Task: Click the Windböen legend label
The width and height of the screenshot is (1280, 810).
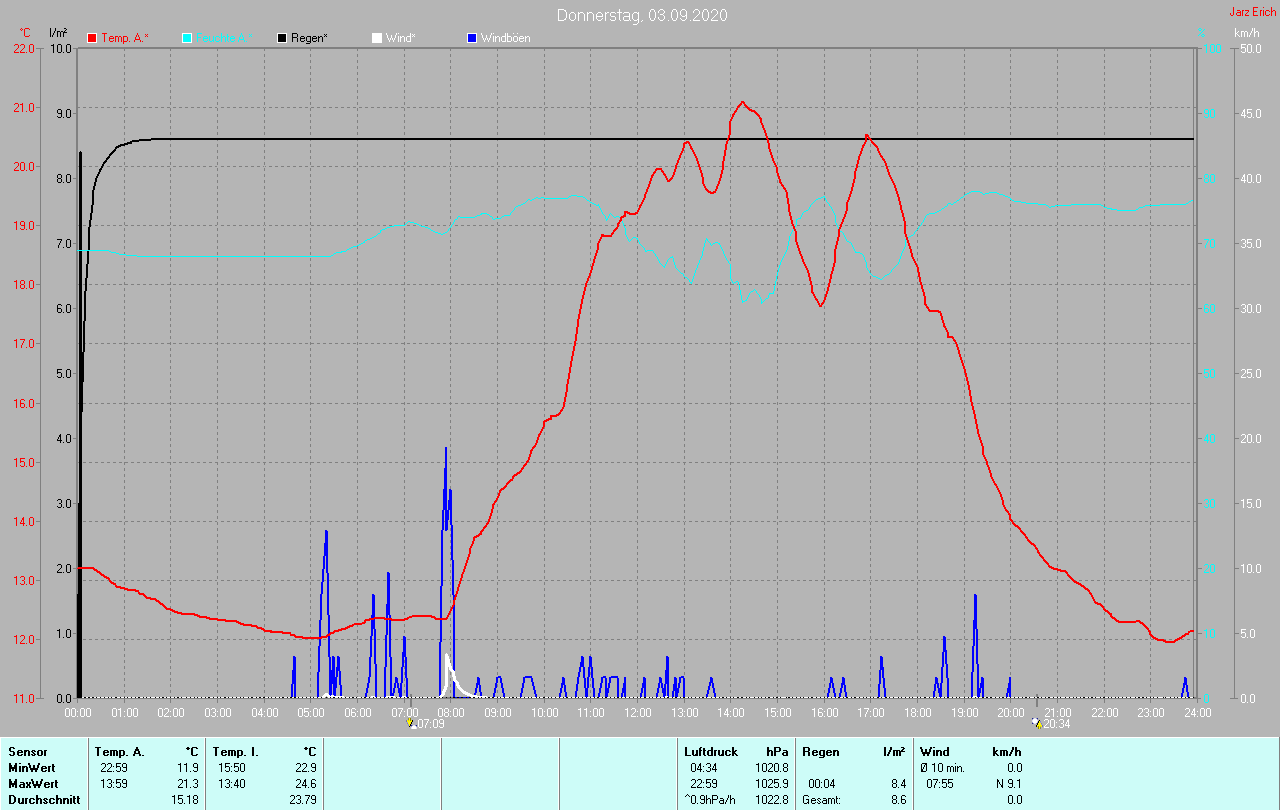Action: tap(506, 38)
